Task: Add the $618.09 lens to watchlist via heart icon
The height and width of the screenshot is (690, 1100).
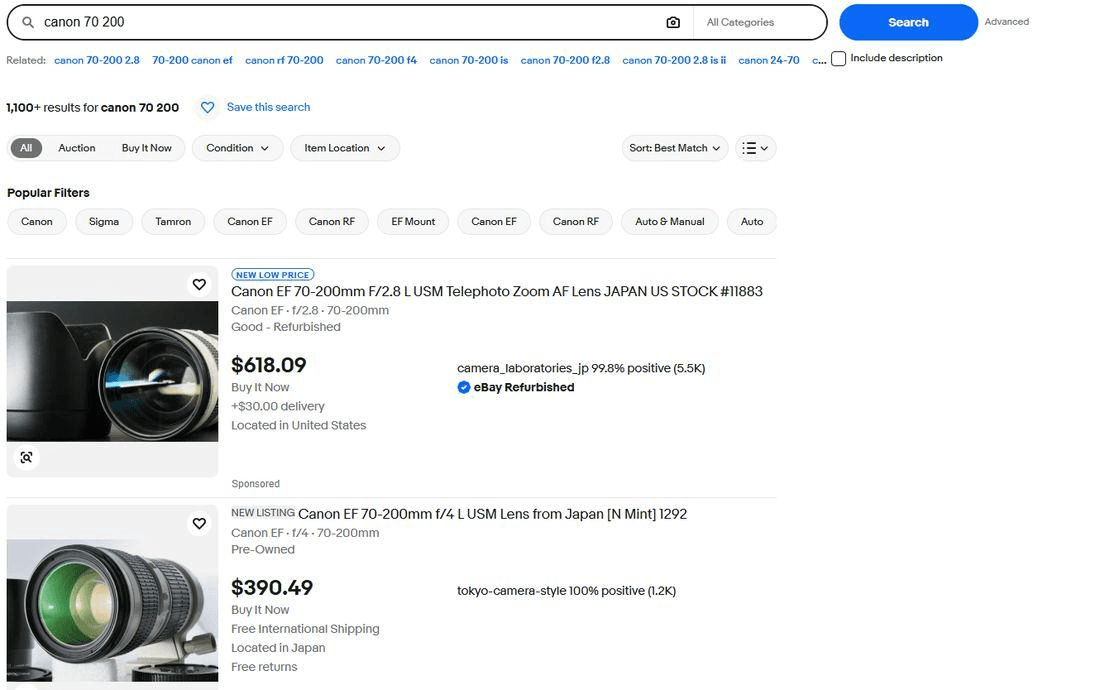Action: tap(199, 284)
